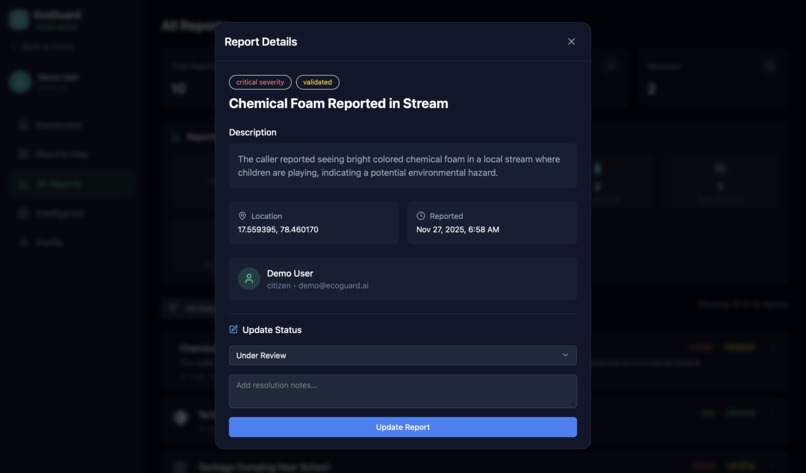This screenshot has height=473, width=806.
Task: Click the Update Status edit icon
Action: [233, 330]
